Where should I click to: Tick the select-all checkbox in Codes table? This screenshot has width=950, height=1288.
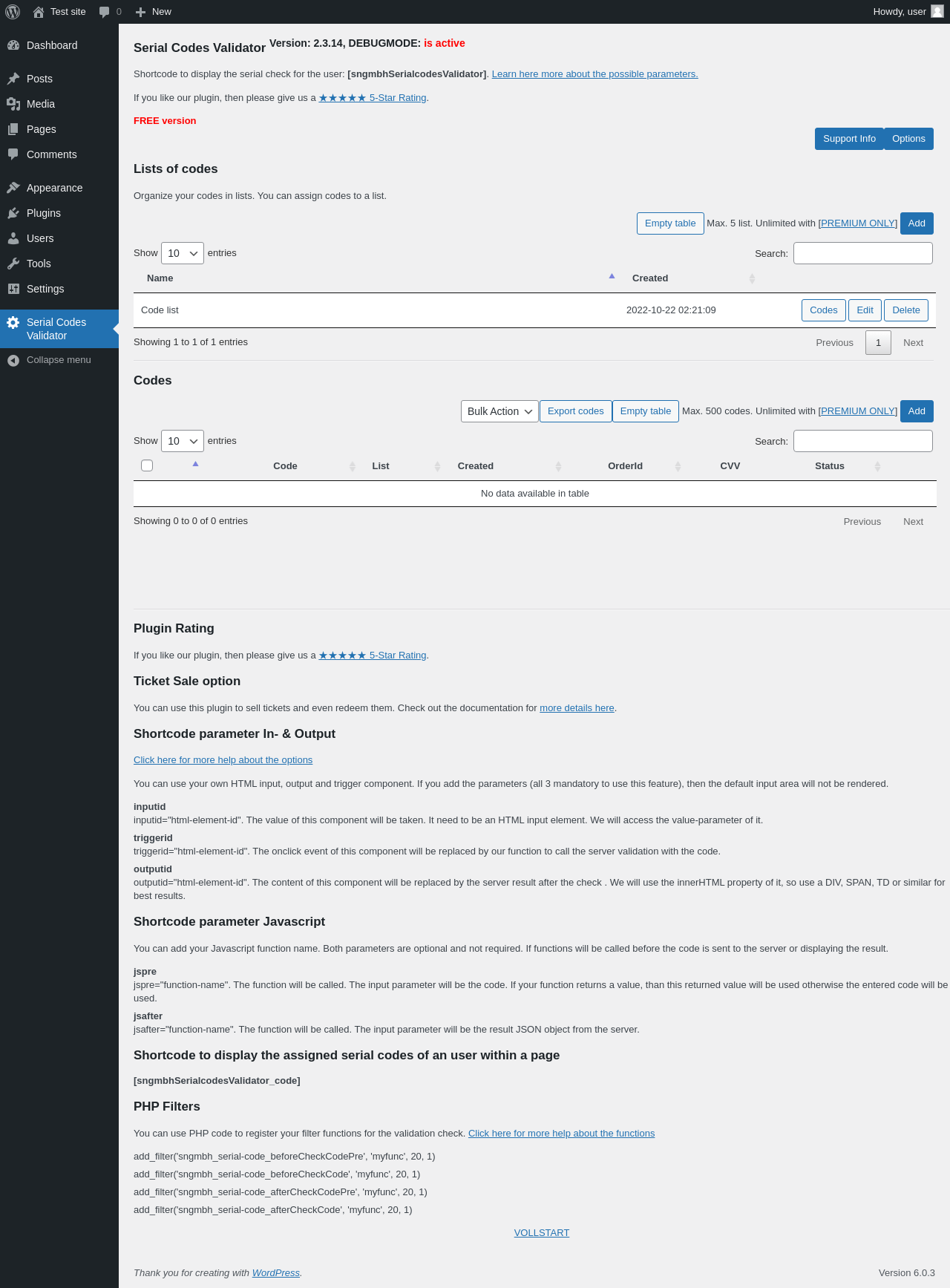pyautogui.click(x=147, y=465)
